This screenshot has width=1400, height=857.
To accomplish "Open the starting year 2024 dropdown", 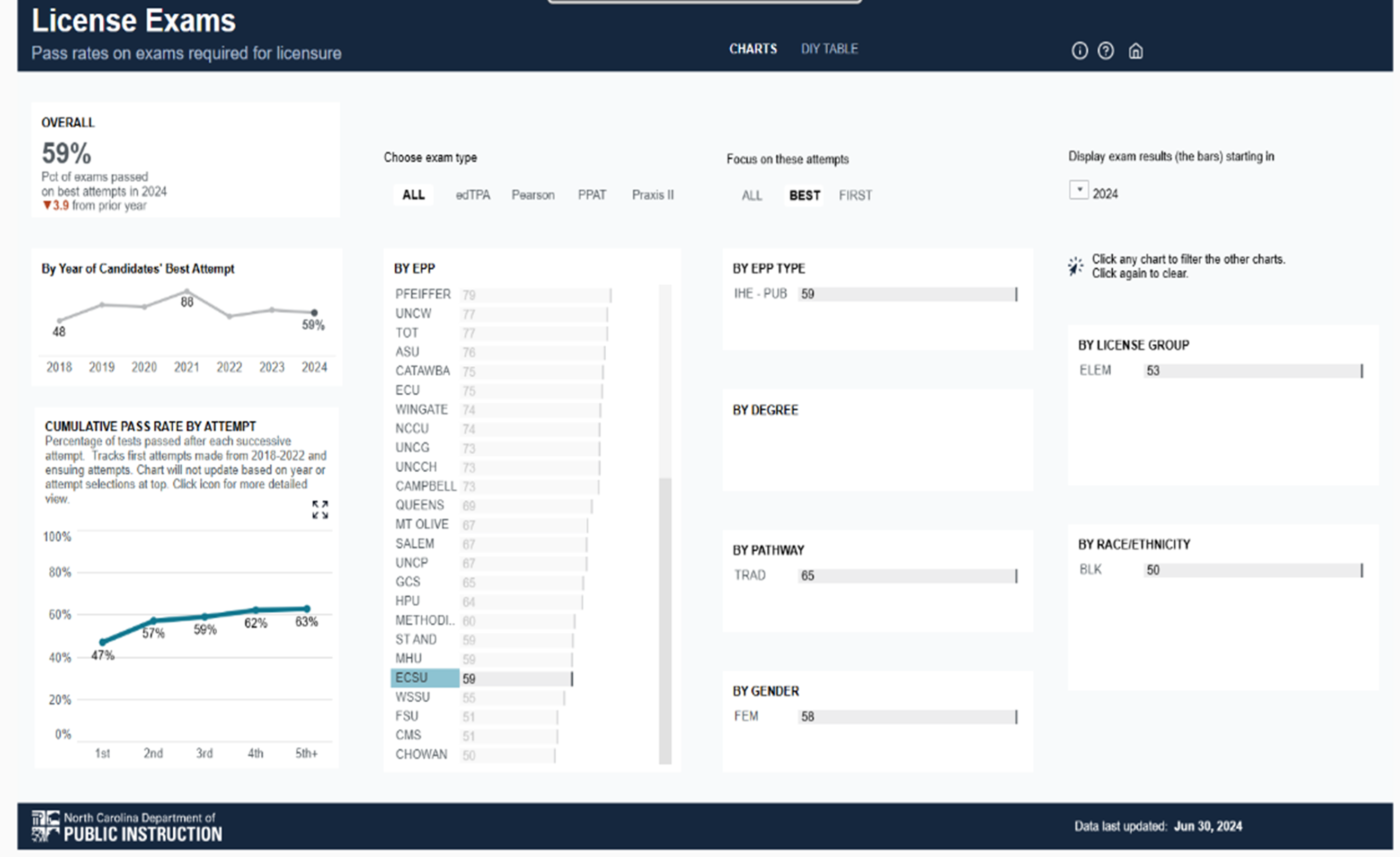I will (1078, 190).
